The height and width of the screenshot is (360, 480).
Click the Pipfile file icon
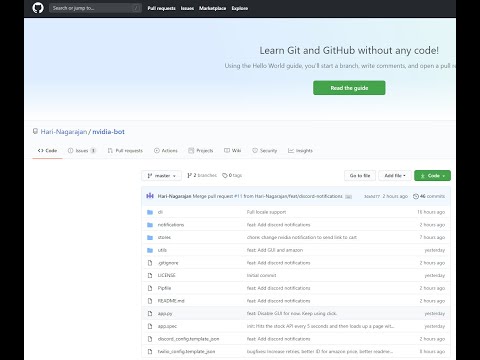(x=150, y=288)
